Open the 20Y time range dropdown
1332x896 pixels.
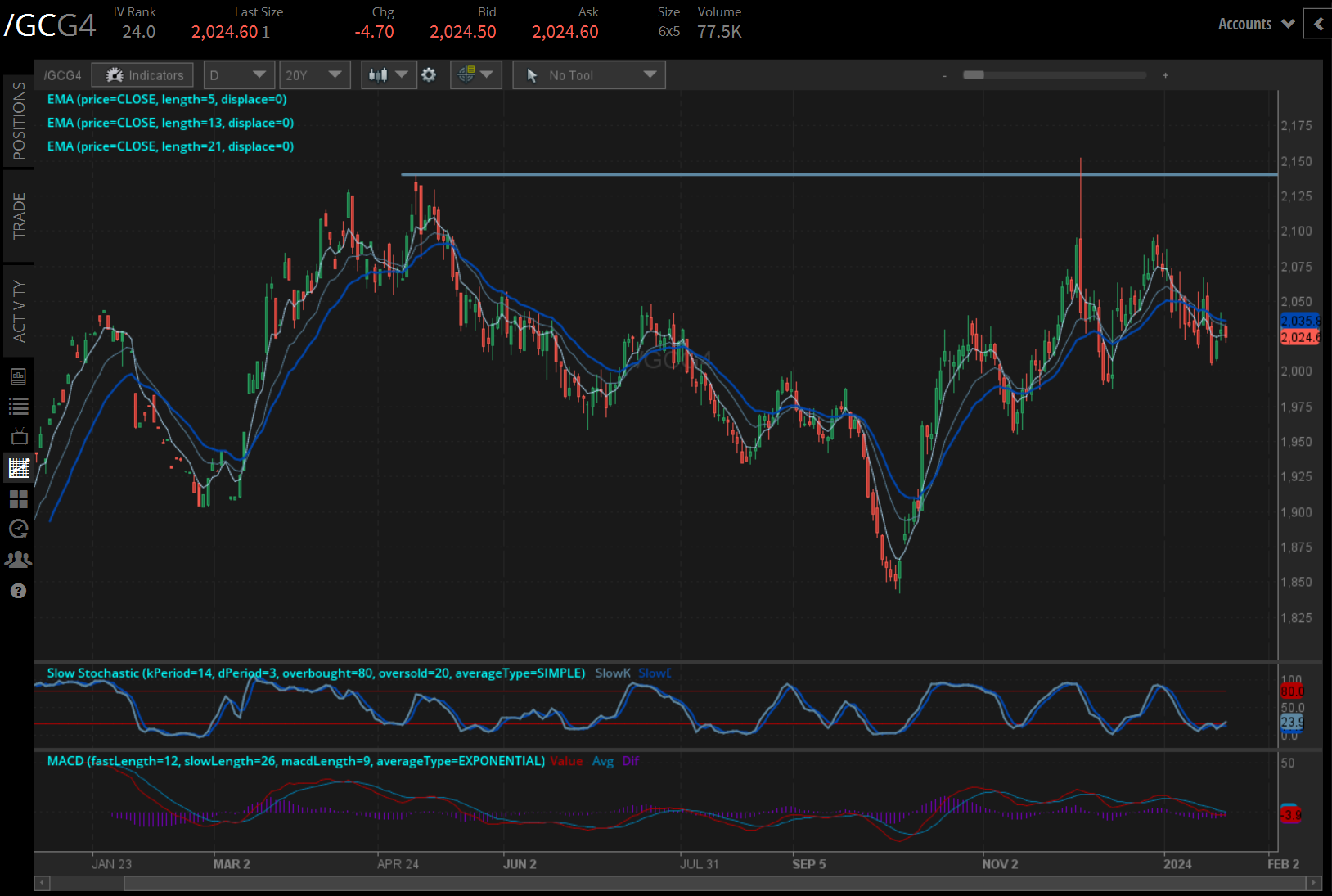[314, 75]
